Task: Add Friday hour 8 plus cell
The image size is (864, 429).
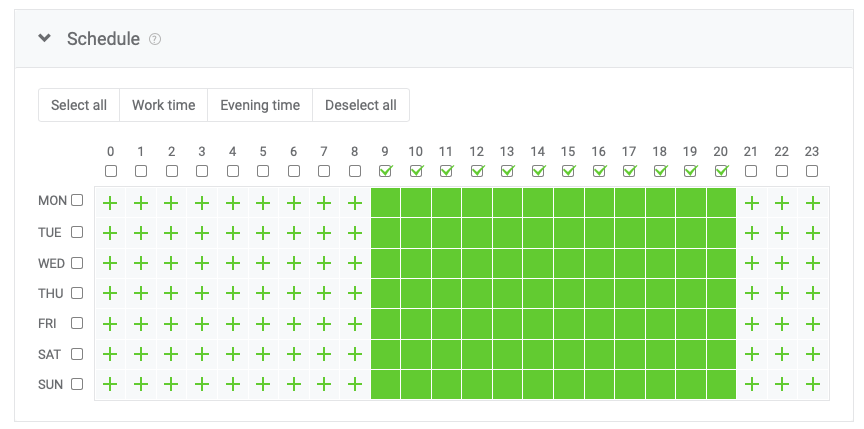Action: [x=355, y=325]
